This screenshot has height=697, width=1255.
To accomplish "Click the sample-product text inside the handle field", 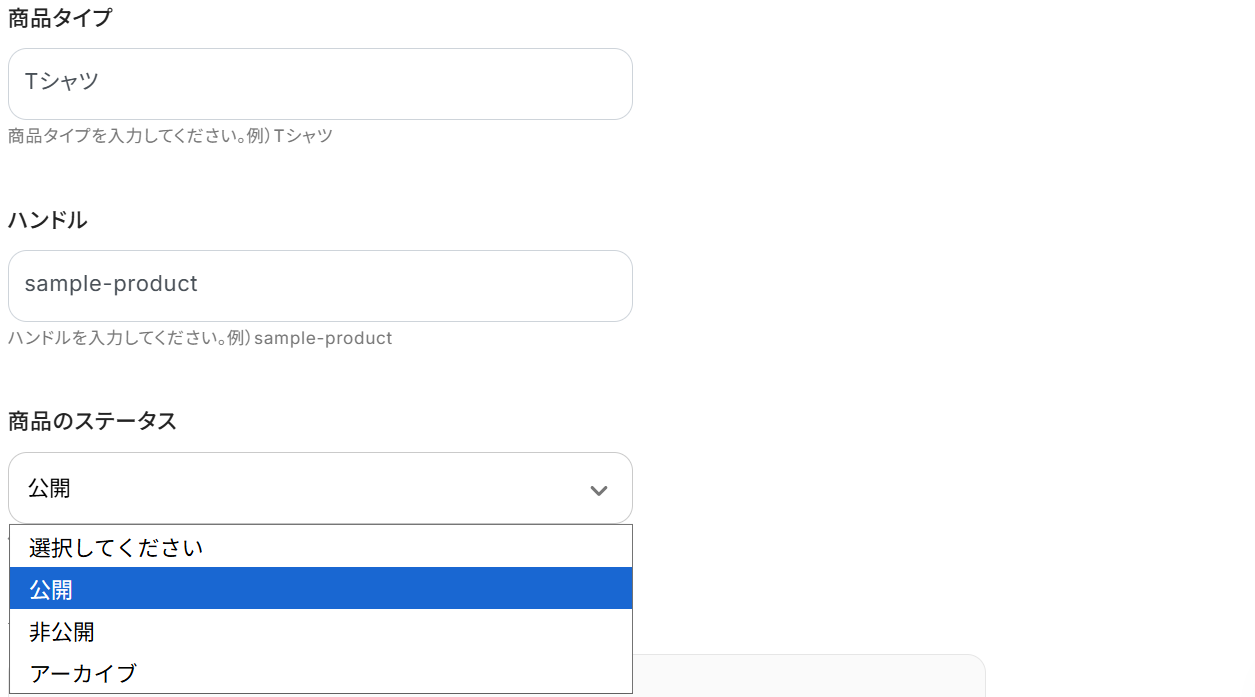I will (x=111, y=284).
